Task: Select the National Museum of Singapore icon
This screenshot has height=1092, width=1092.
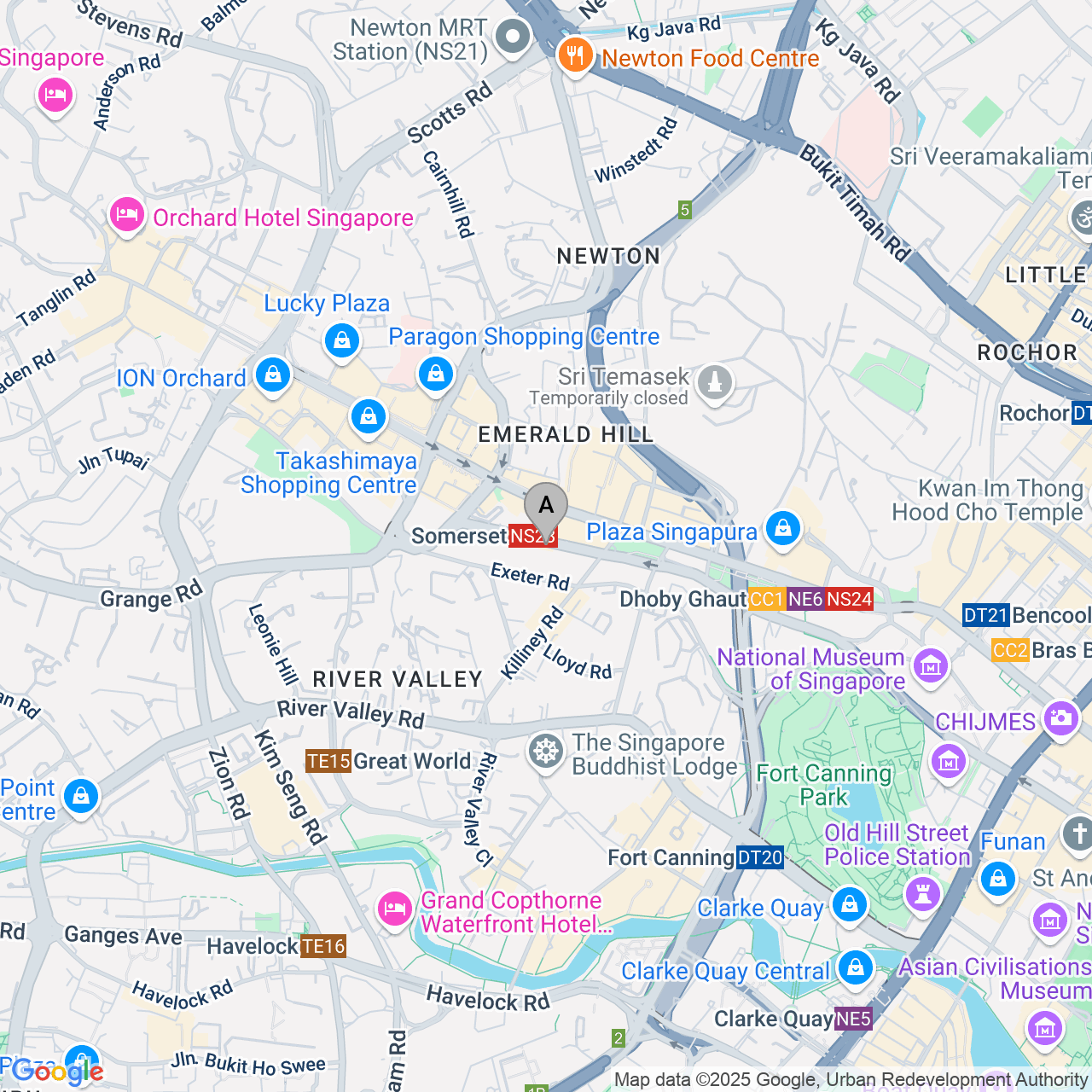Action: (x=931, y=666)
